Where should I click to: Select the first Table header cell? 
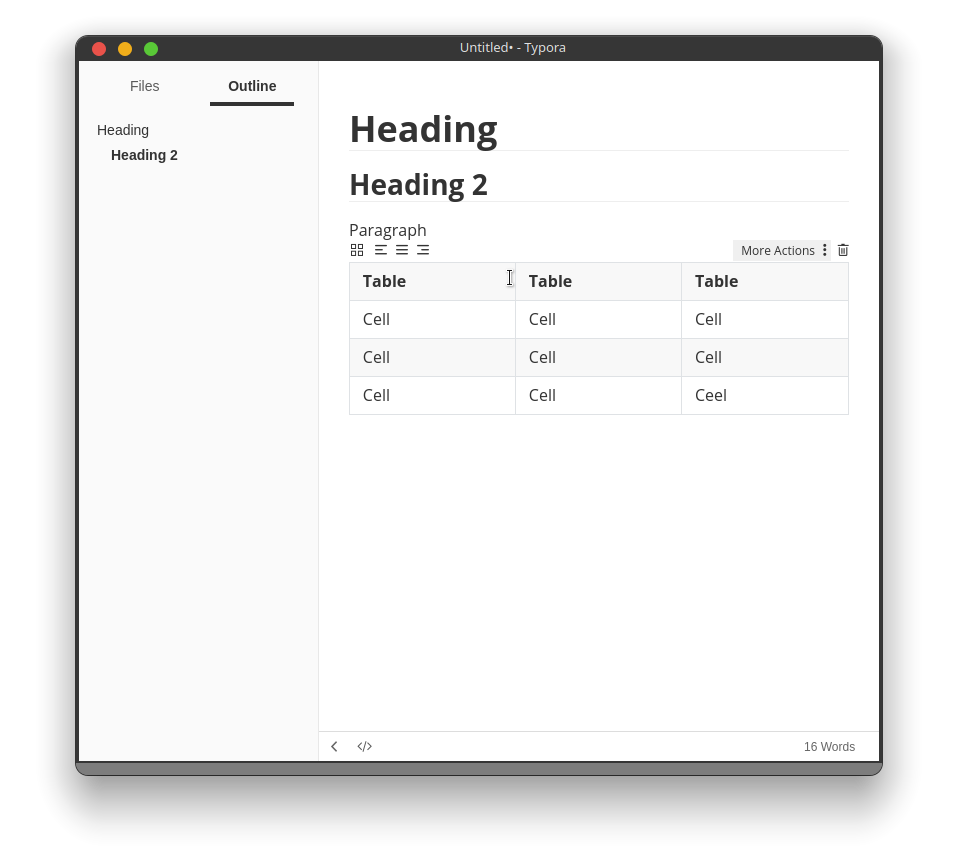tap(433, 282)
